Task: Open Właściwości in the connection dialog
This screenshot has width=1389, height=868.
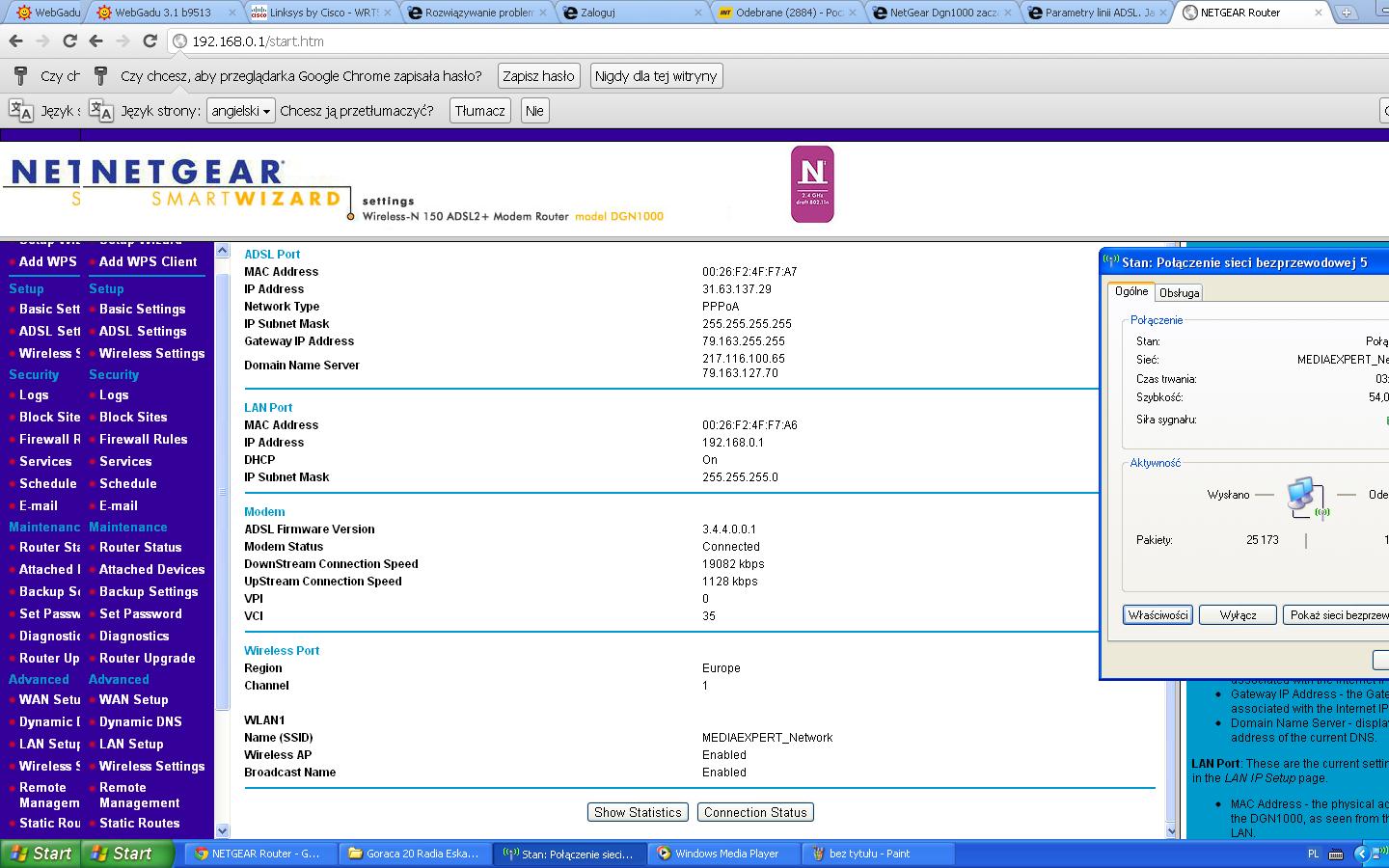Action: [1157, 614]
